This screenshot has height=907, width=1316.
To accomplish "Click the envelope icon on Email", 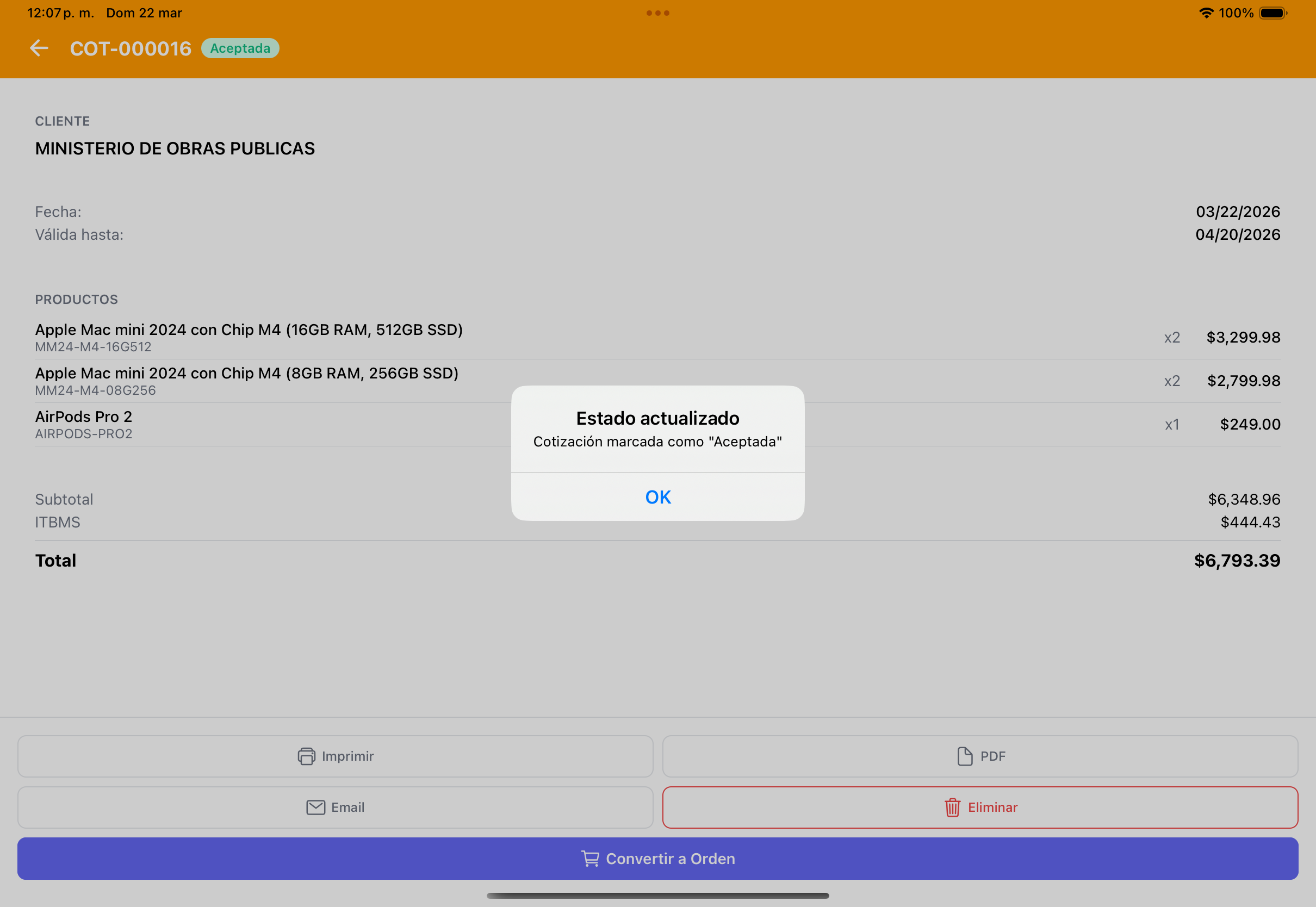I will 315,807.
